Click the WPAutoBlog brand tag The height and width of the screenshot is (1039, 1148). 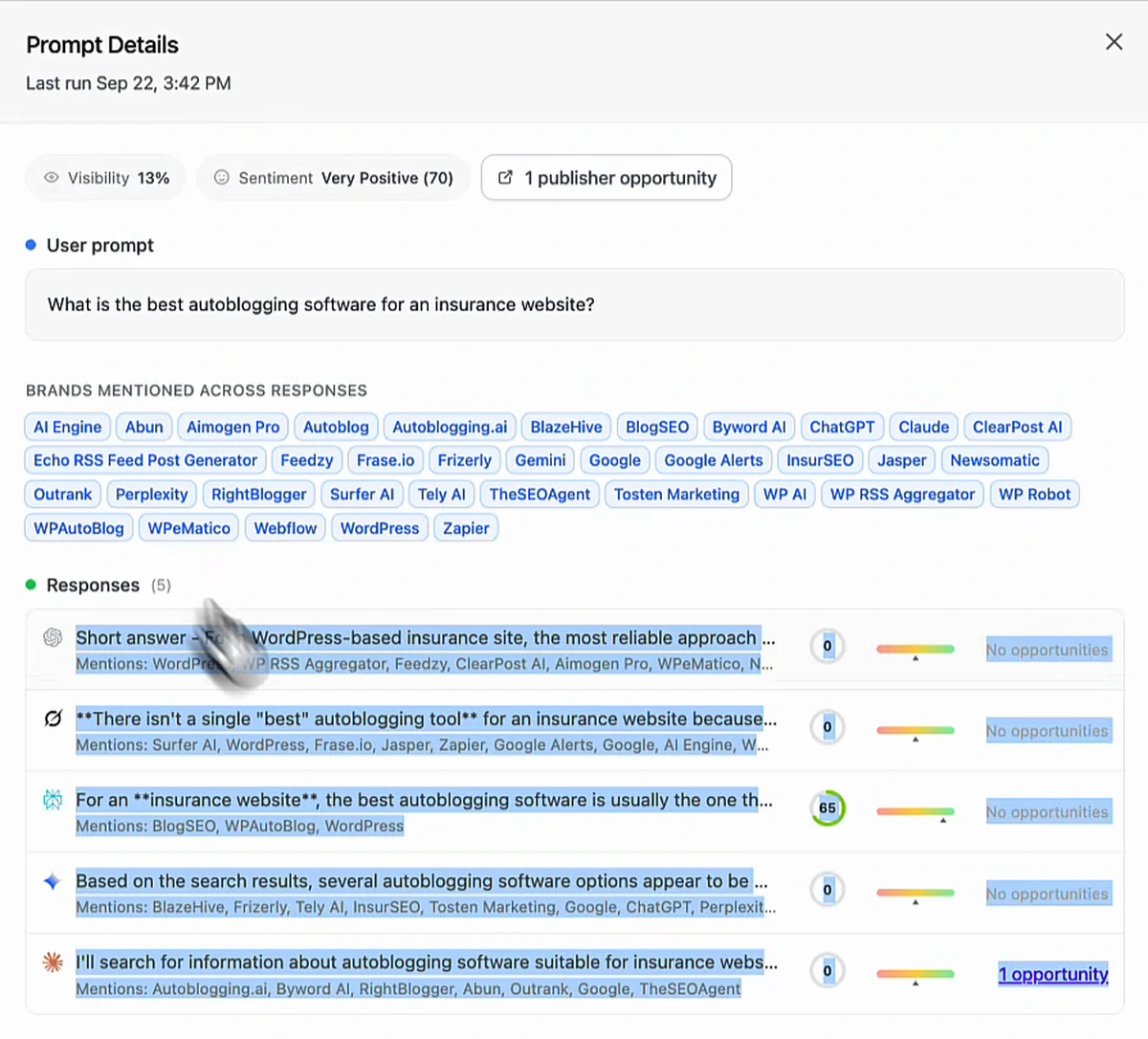[79, 528]
